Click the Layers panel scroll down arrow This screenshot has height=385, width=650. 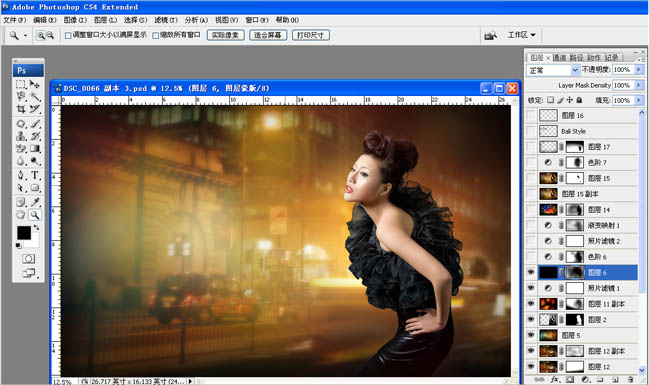(642, 370)
